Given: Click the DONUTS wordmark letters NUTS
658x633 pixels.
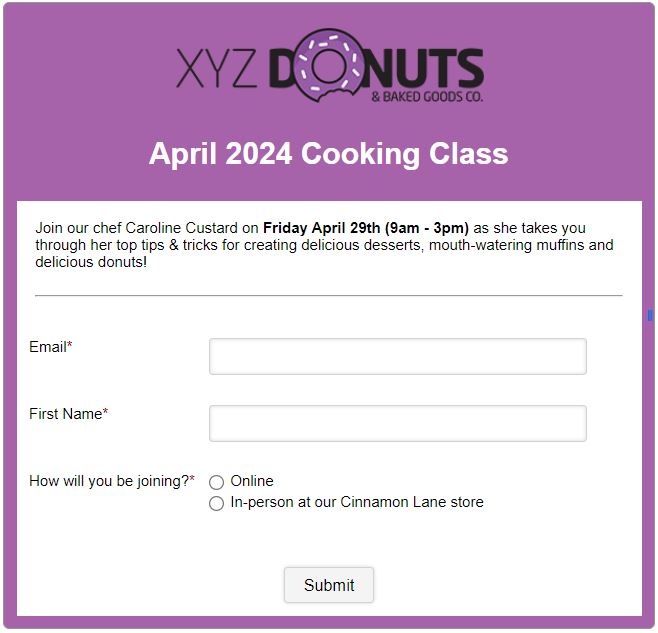Looking at the screenshot, I should point(424,68).
